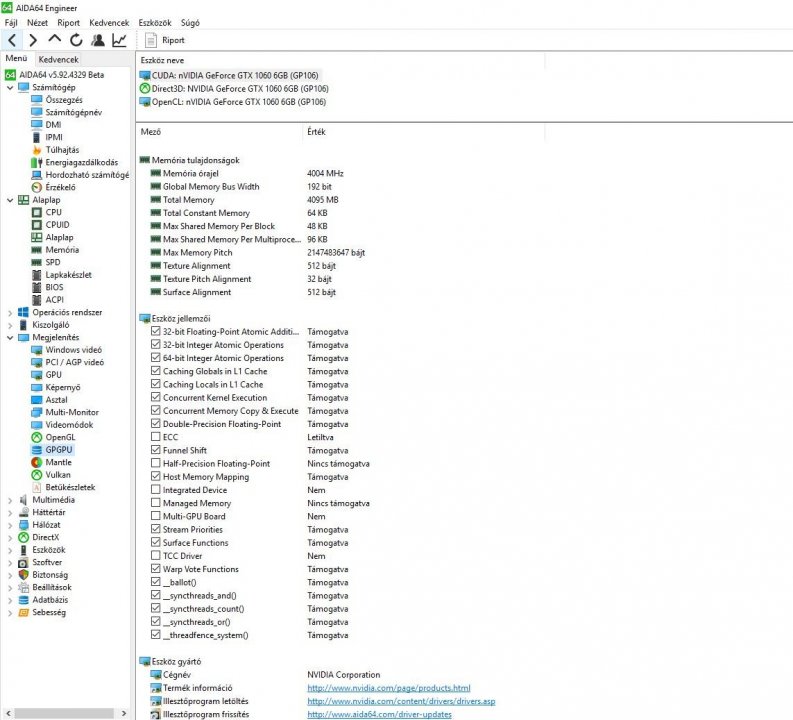Screen dimensions: 793x720
Task: Toggle the Funnel Shift checkbox
Action: pyautogui.click(x=156, y=450)
